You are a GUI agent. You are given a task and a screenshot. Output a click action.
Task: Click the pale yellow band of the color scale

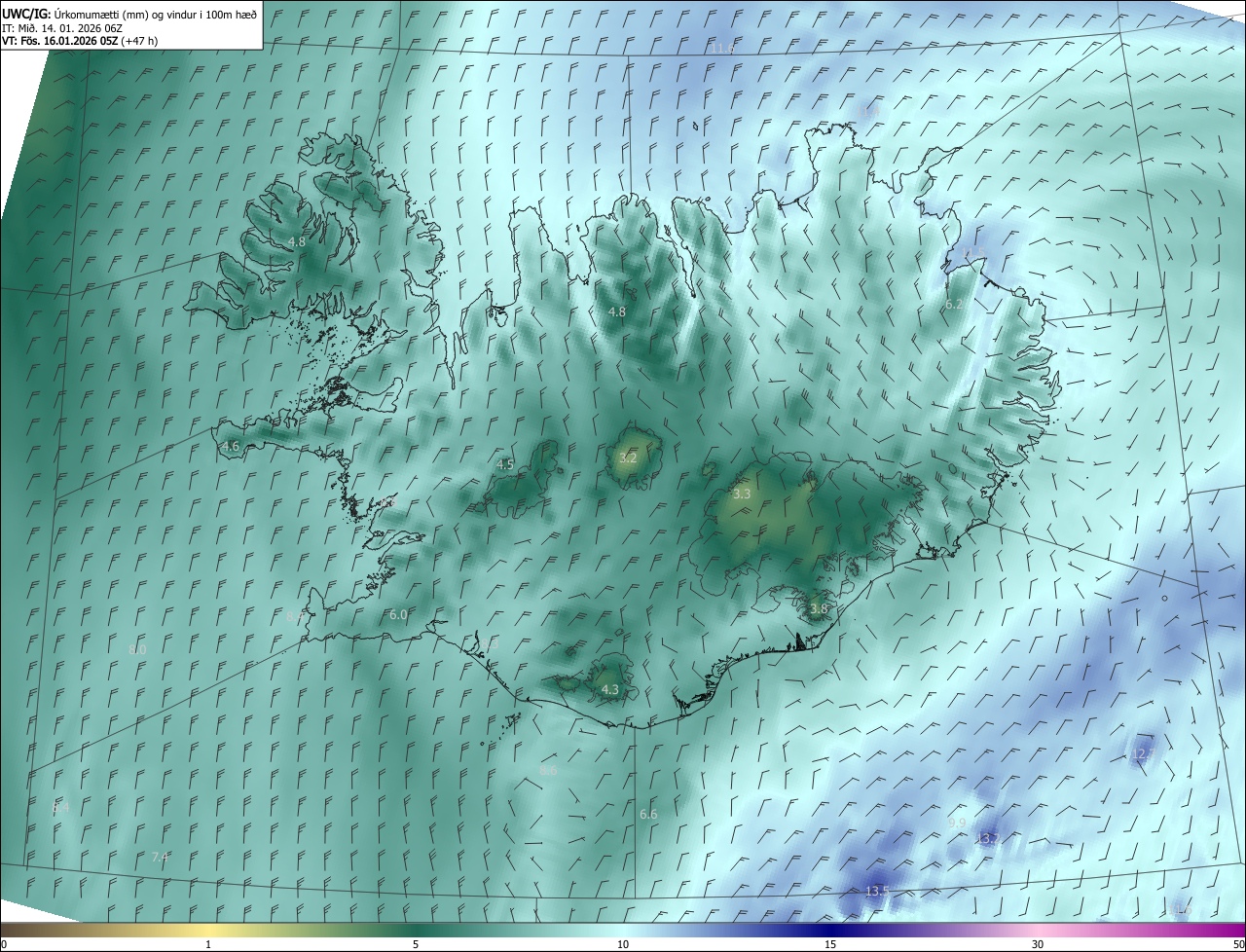point(208,930)
